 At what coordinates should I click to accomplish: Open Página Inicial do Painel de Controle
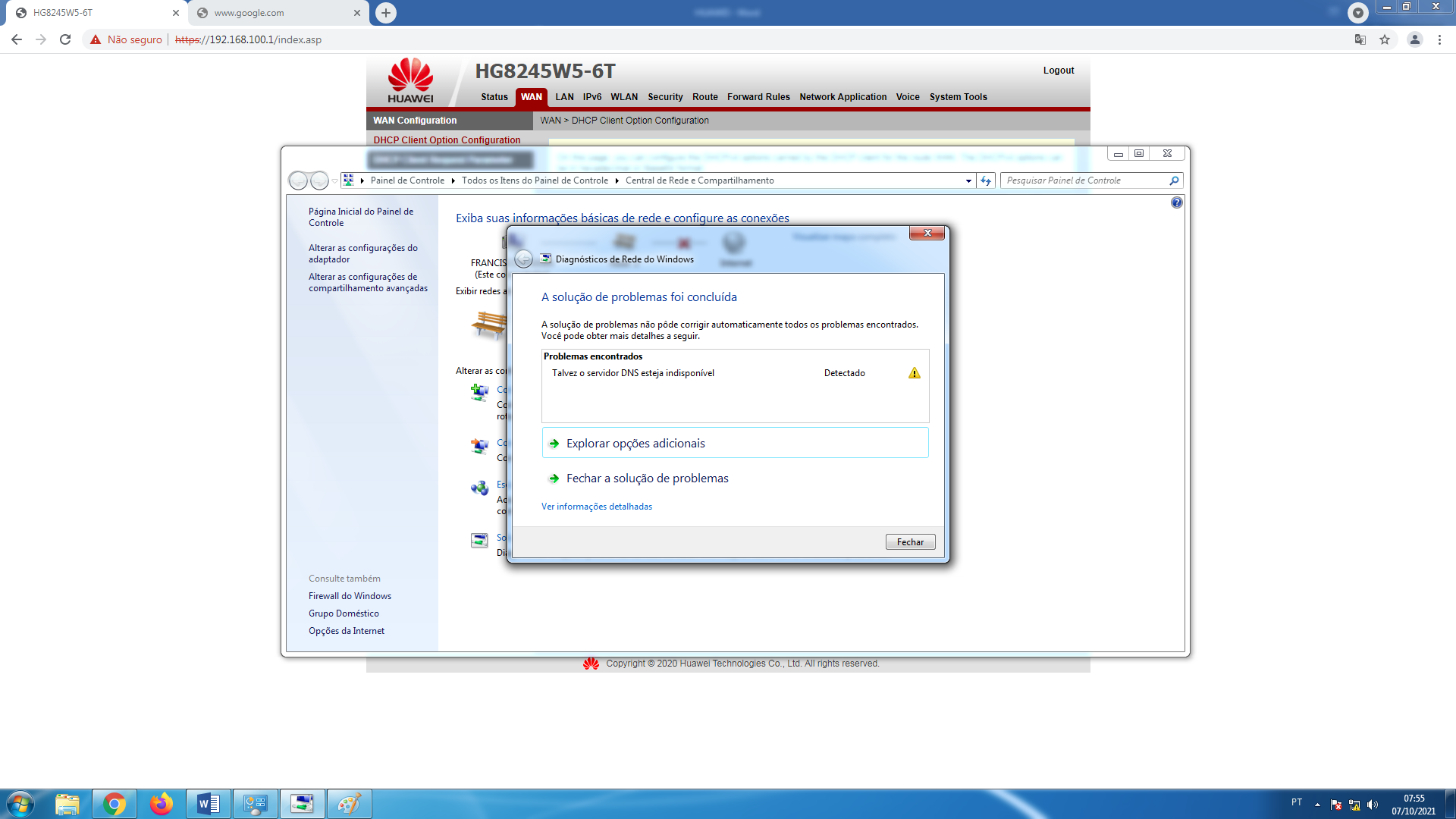pyautogui.click(x=361, y=217)
